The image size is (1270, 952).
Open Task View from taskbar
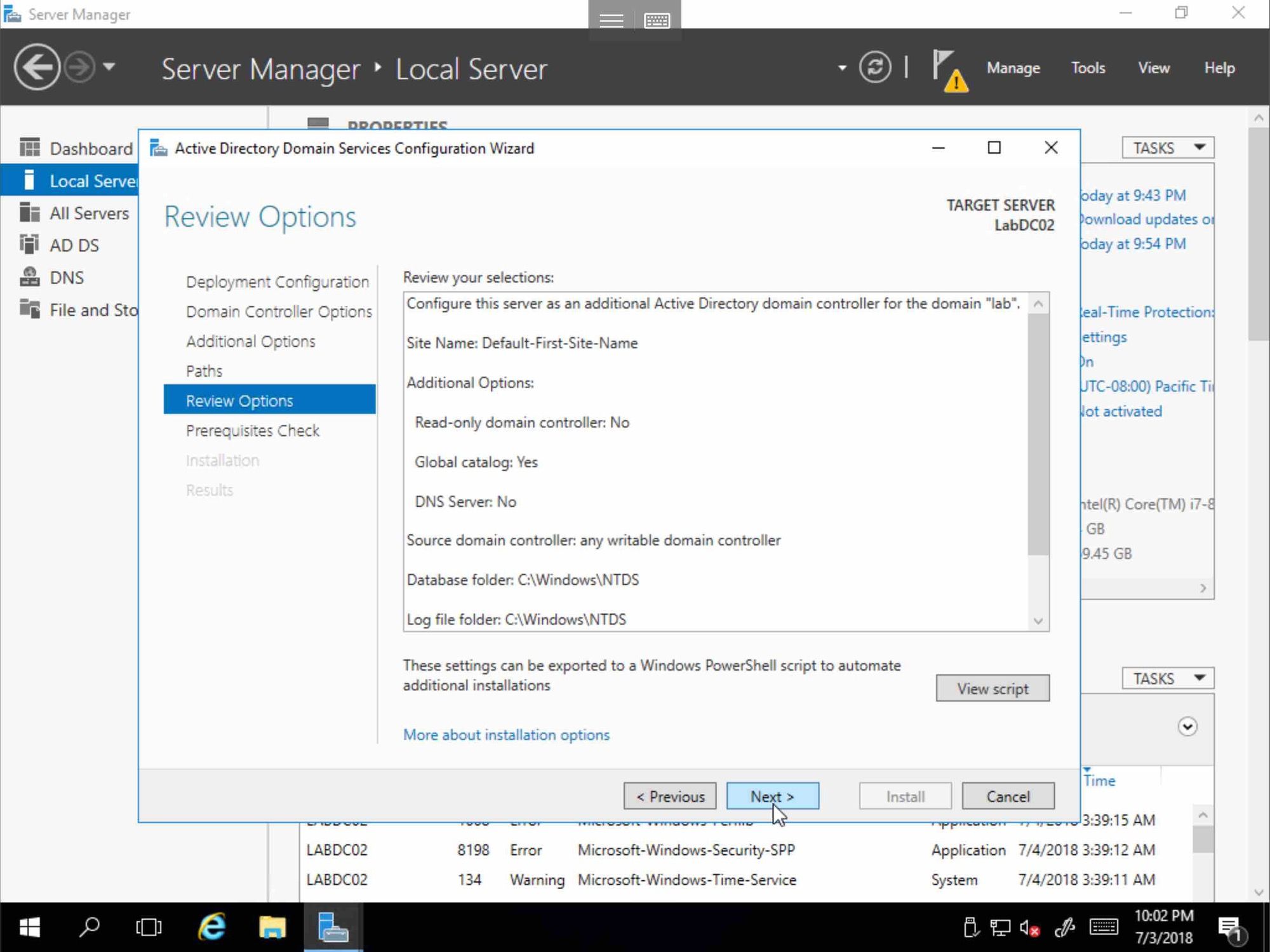pyautogui.click(x=149, y=928)
